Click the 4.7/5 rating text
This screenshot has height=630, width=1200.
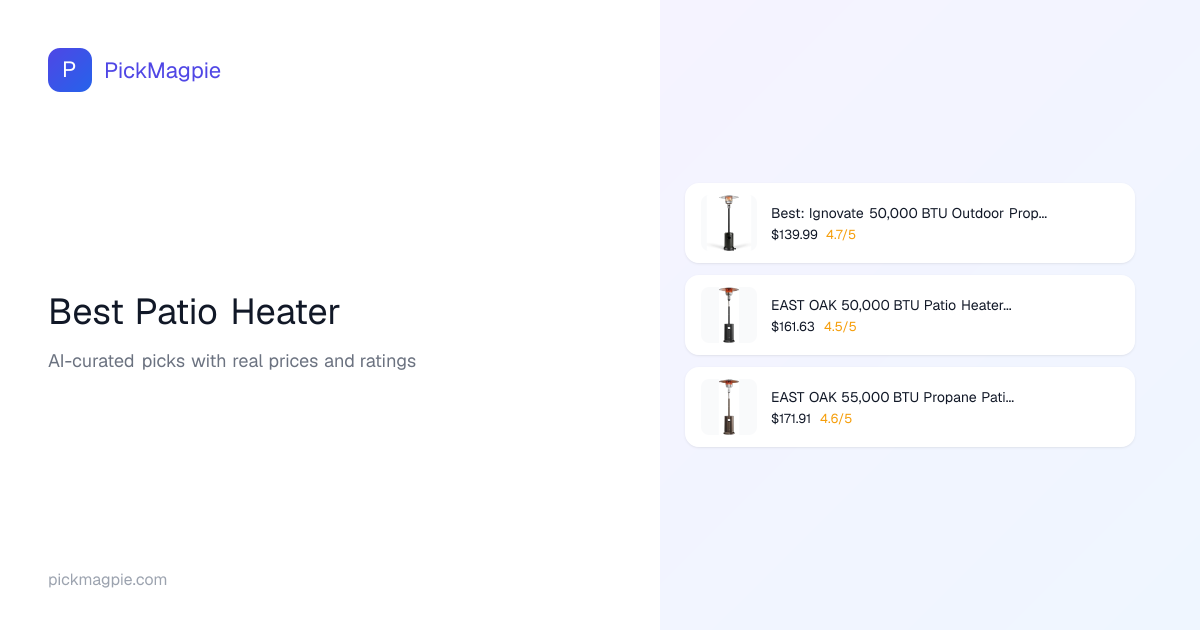pyautogui.click(x=841, y=235)
